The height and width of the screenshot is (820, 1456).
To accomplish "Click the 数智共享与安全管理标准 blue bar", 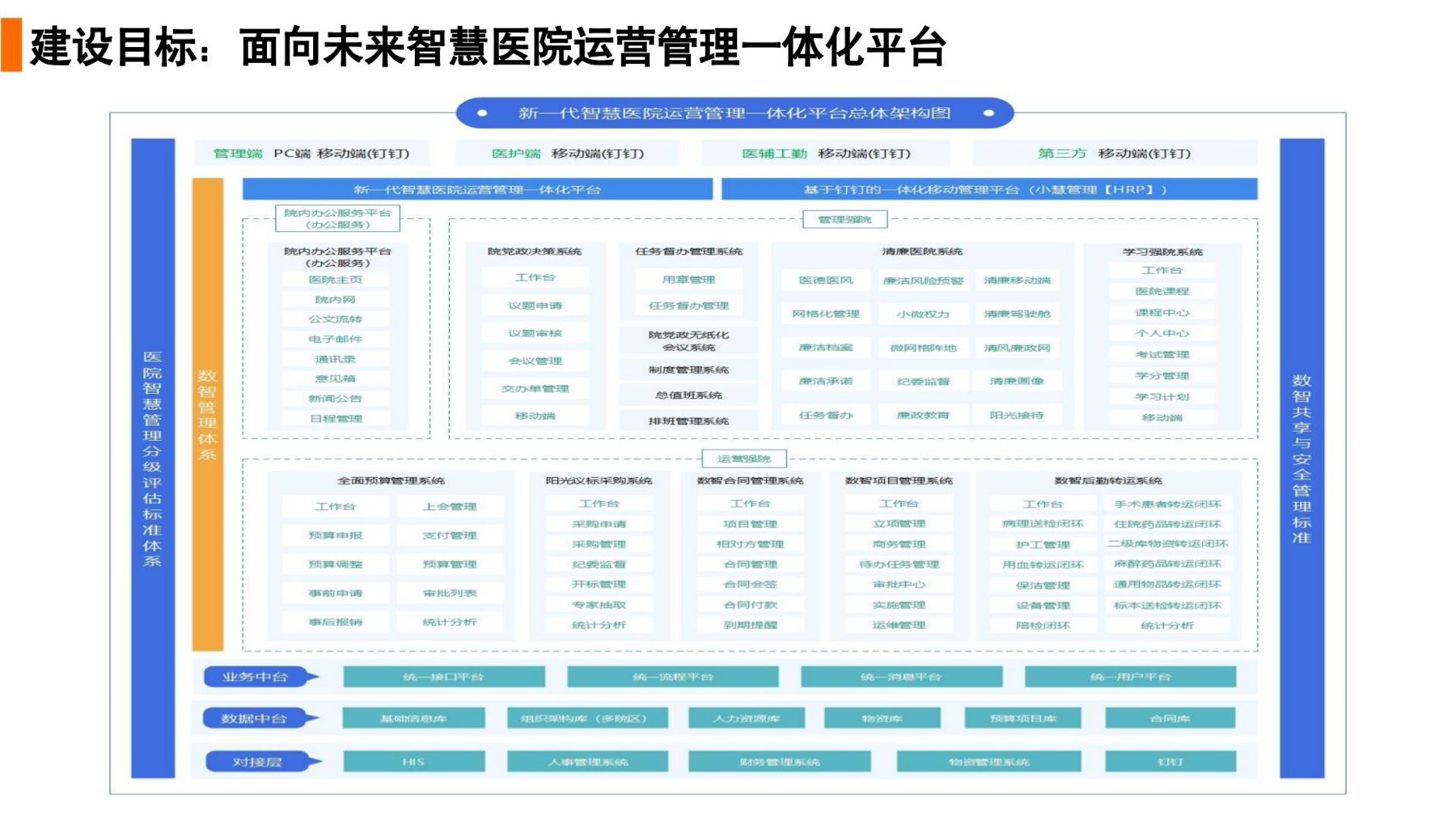I will point(1302,458).
